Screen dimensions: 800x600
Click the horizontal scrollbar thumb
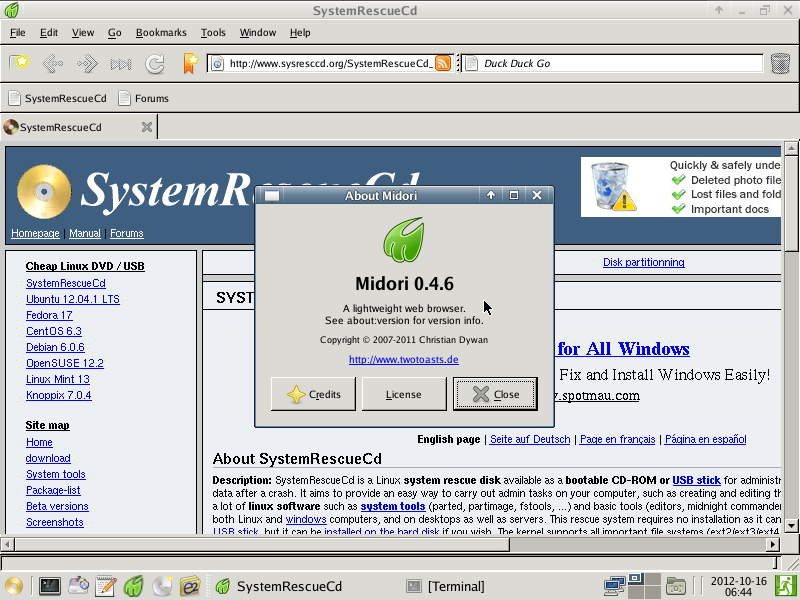(x=262, y=544)
